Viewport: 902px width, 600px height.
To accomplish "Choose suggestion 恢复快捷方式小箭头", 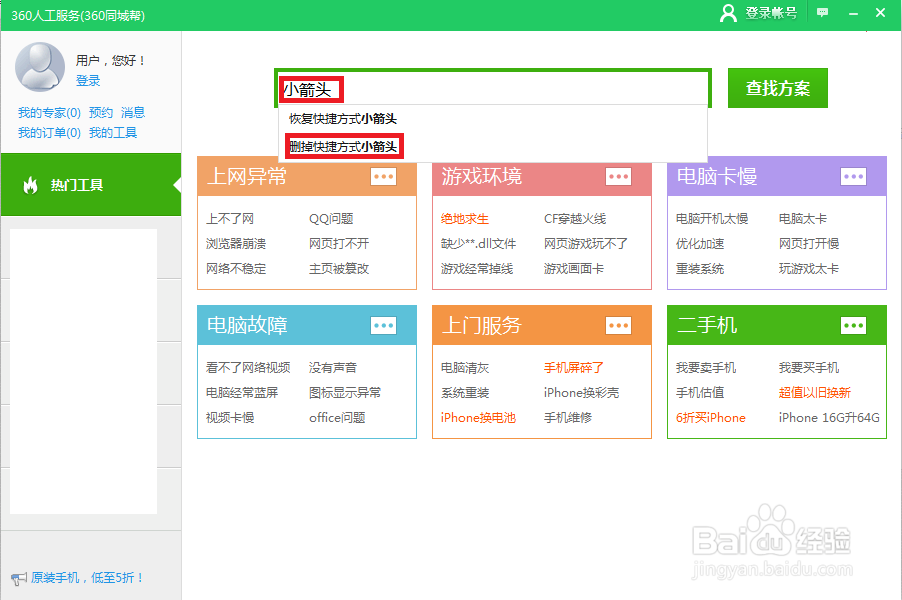I will coord(343,119).
